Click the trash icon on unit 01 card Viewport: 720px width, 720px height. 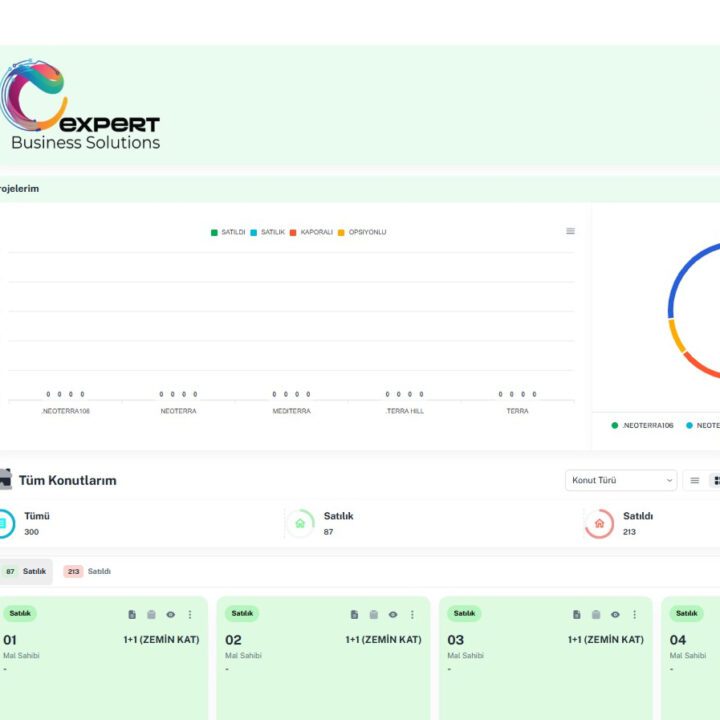pyautogui.click(x=151, y=615)
